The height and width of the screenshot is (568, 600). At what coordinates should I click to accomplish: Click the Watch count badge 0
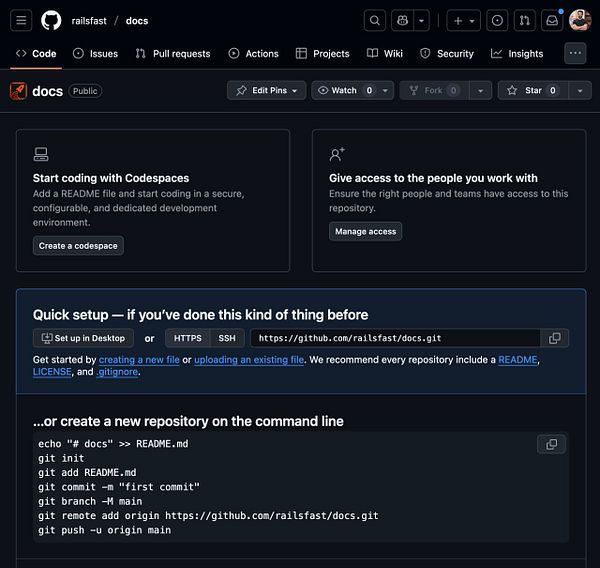(x=369, y=90)
